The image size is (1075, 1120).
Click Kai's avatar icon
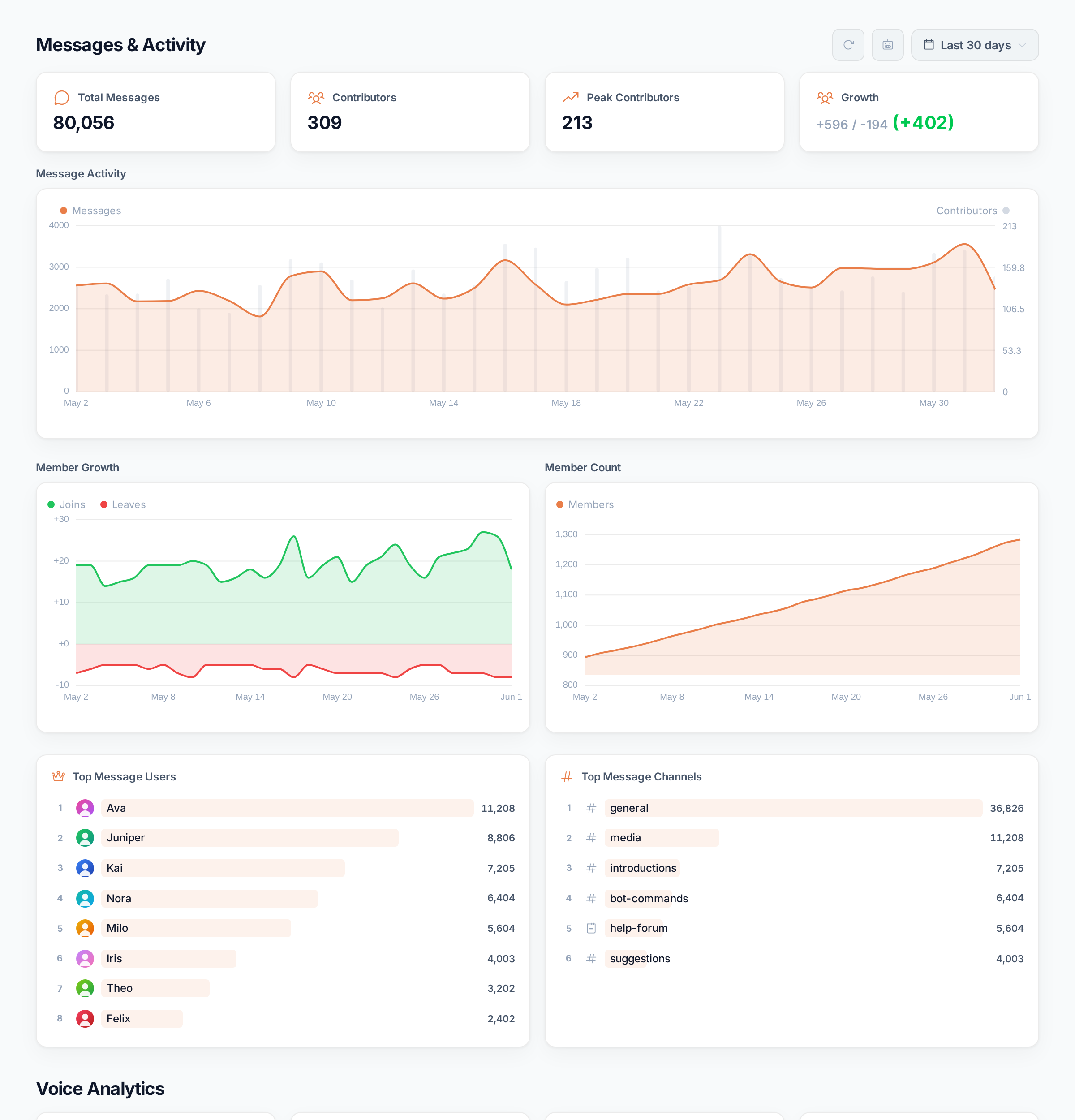(x=85, y=868)
